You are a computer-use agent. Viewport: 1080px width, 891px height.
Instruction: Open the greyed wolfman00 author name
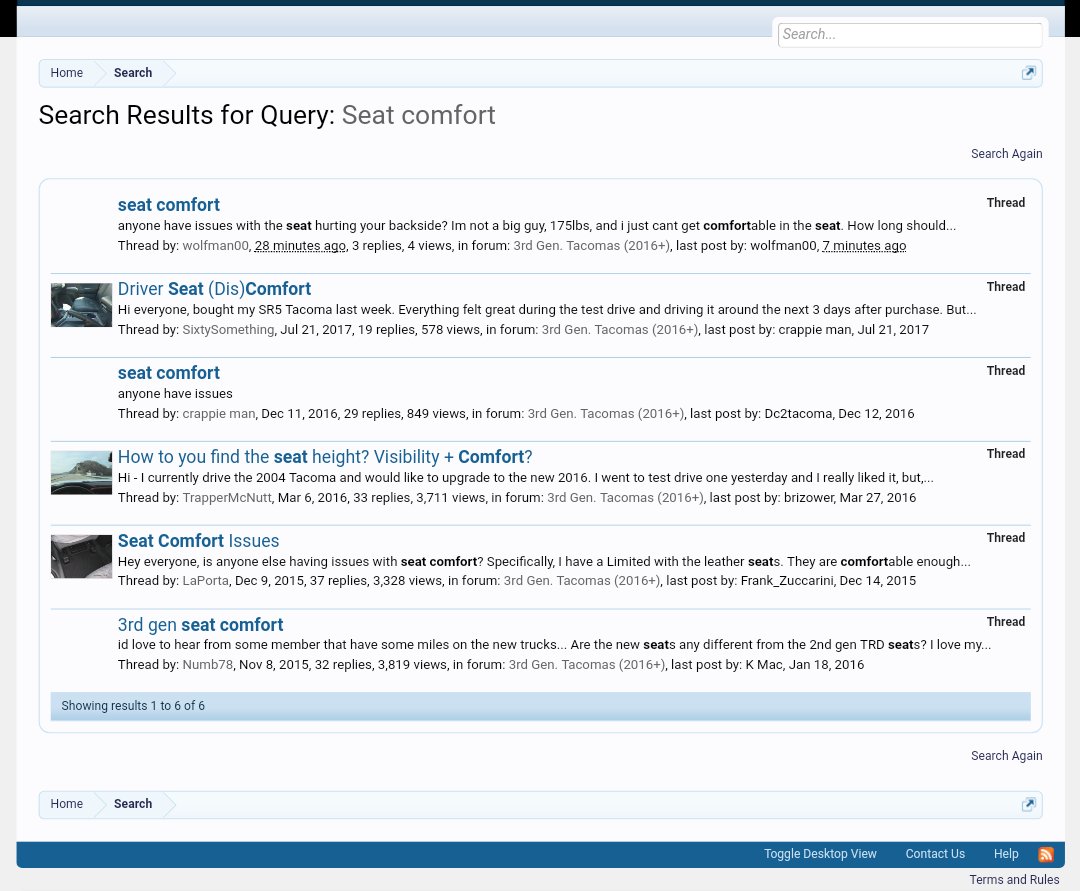tap(215, 246)
